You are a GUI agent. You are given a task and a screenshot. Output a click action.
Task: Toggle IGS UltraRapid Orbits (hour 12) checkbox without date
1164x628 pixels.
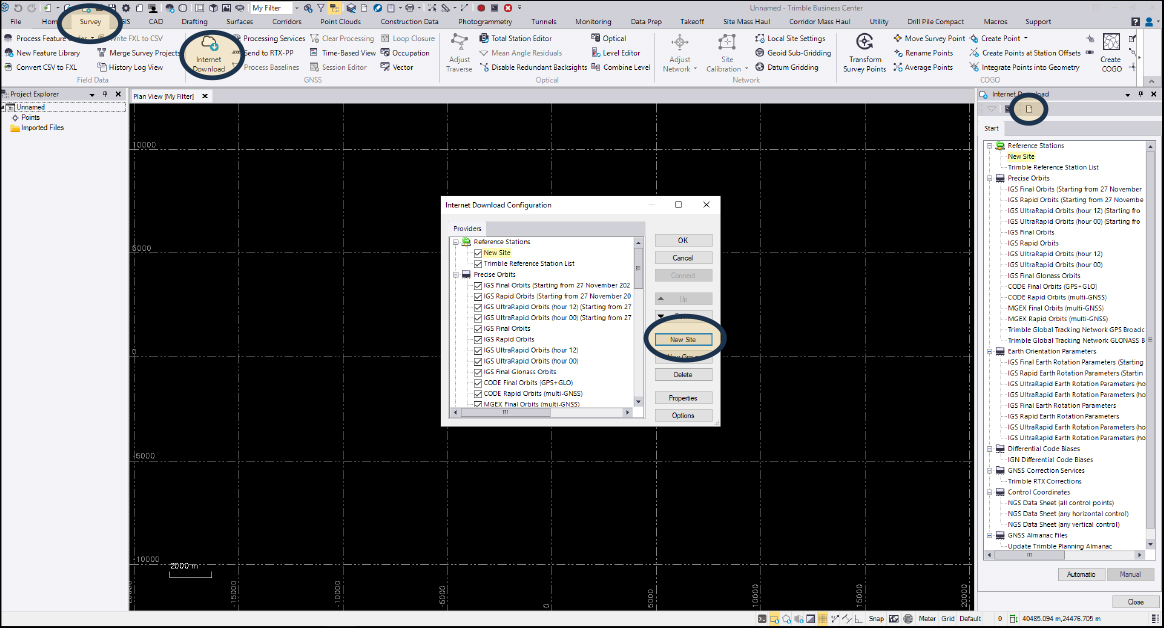click(478, 350)
